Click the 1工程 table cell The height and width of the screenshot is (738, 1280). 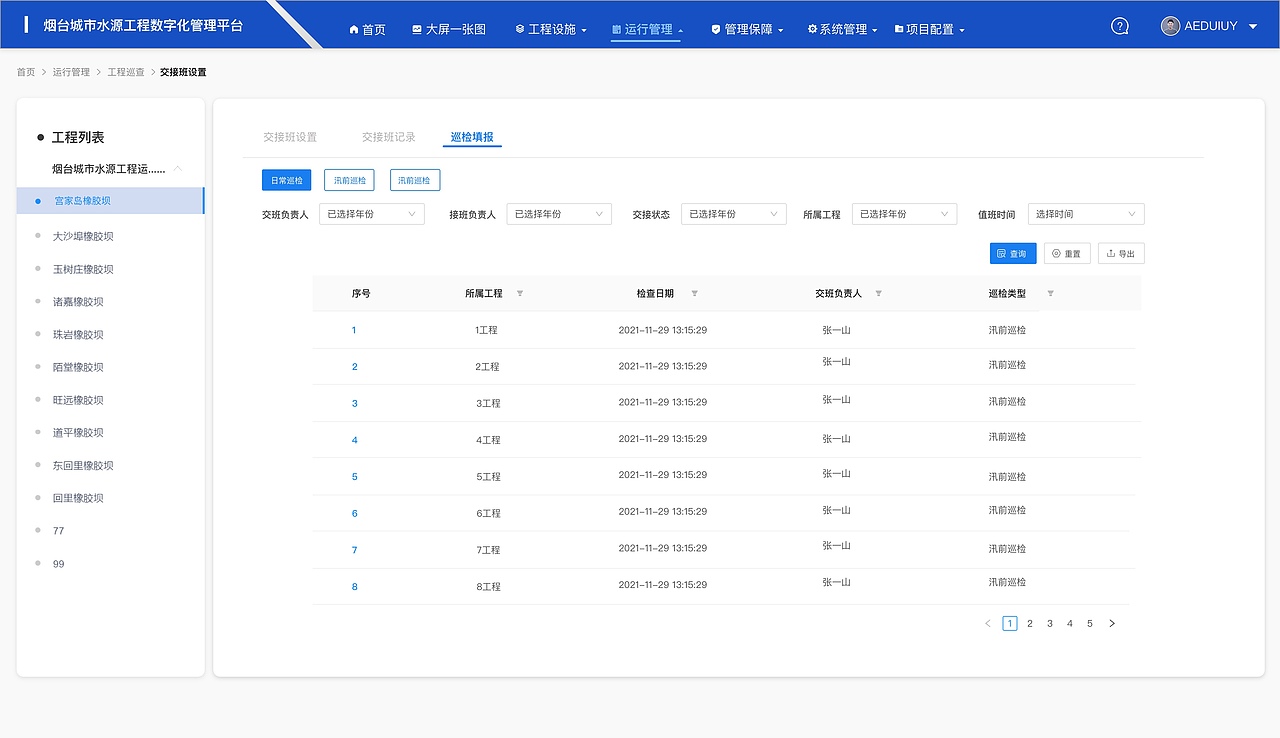(487, 330)
